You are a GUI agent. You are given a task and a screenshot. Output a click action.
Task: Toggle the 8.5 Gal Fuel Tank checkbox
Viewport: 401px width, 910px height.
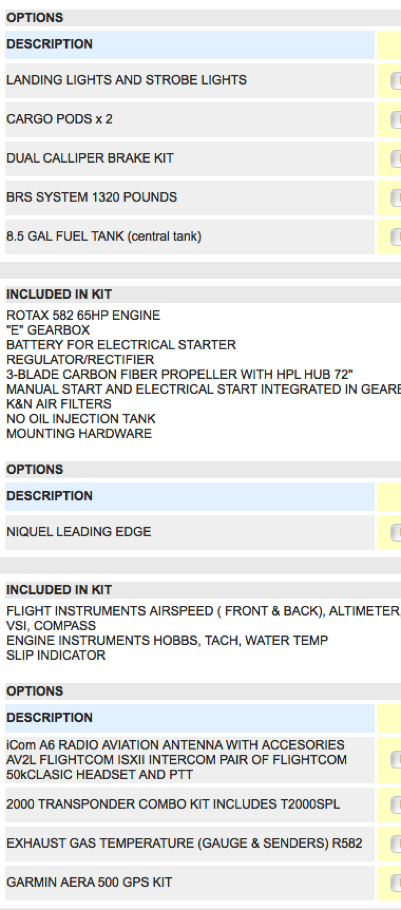point(396,237)
